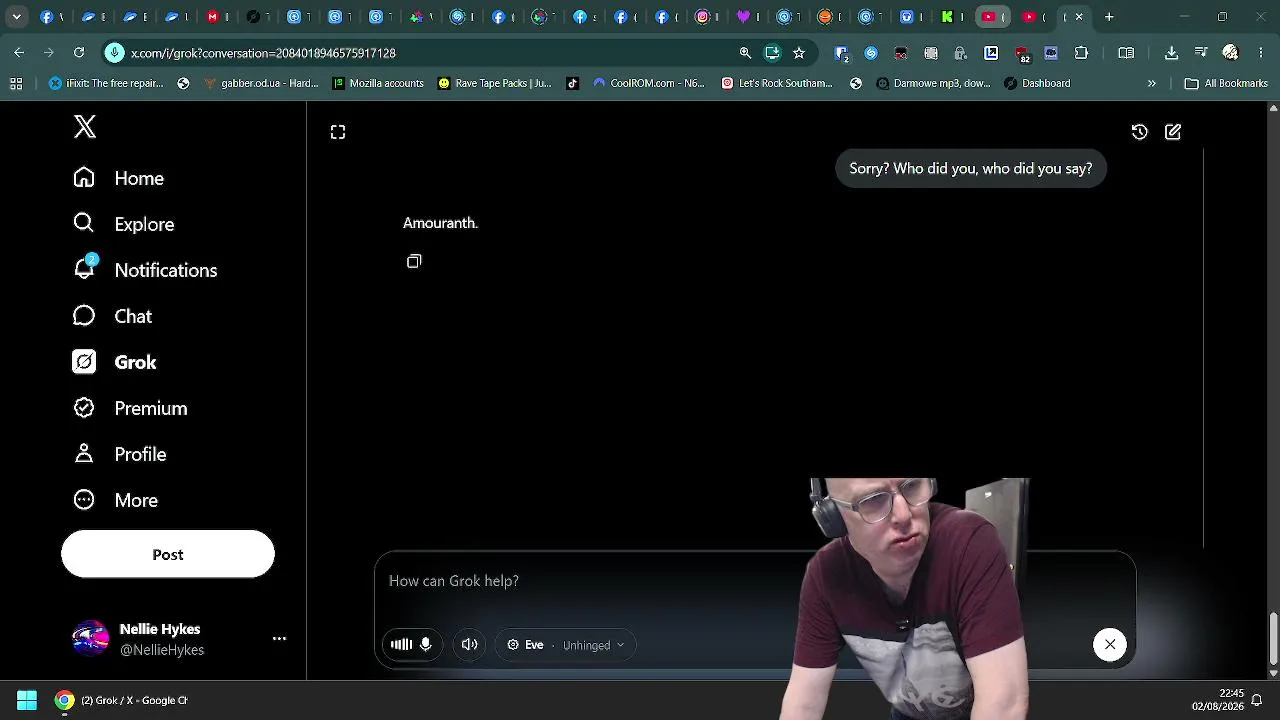Open Premium in the sidebar
This screenshot has width=1280, height=720.
130,408
